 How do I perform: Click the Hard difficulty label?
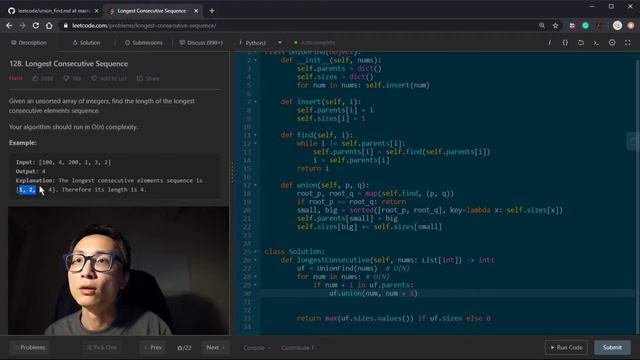coord(16,78)
